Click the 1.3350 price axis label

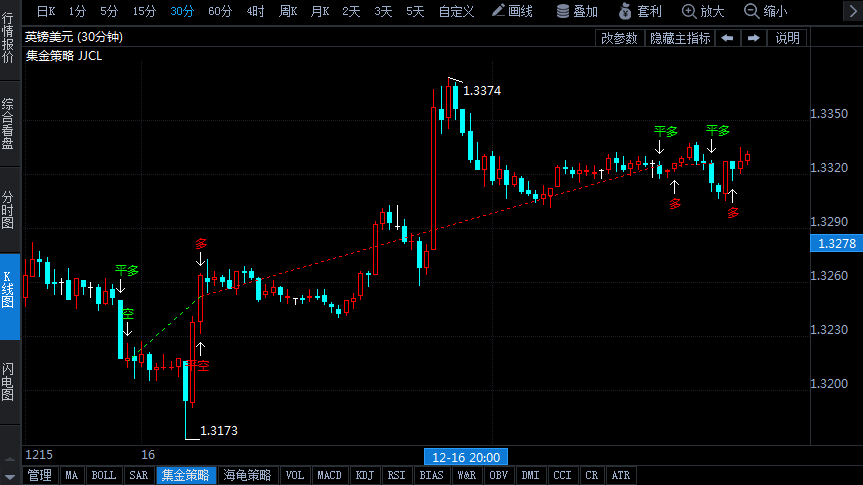pyautogui.click(x=829, y=114)
